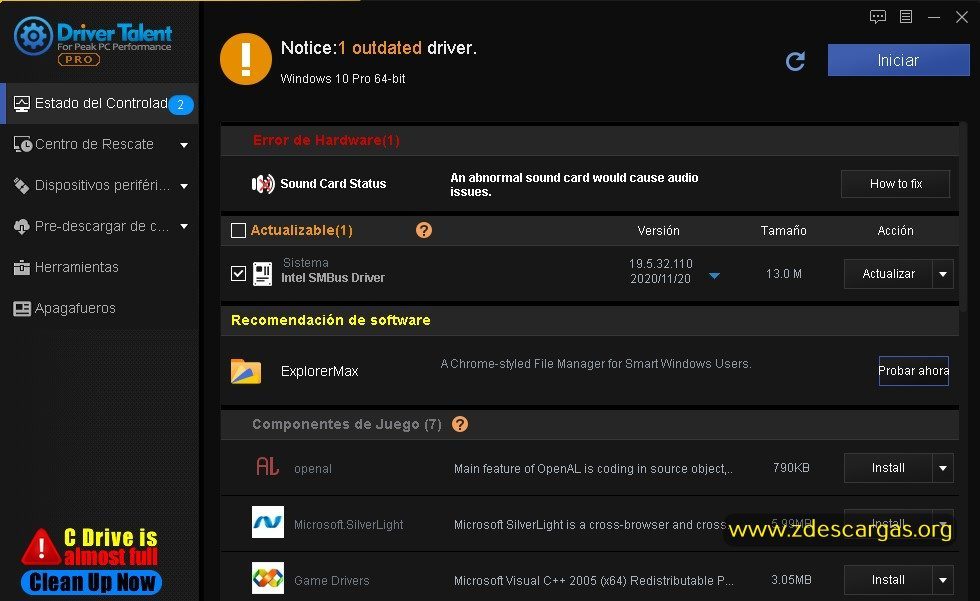This screenshot has height=601, width=980.
Task: Open Herramientas section
Action: point(99,267)
